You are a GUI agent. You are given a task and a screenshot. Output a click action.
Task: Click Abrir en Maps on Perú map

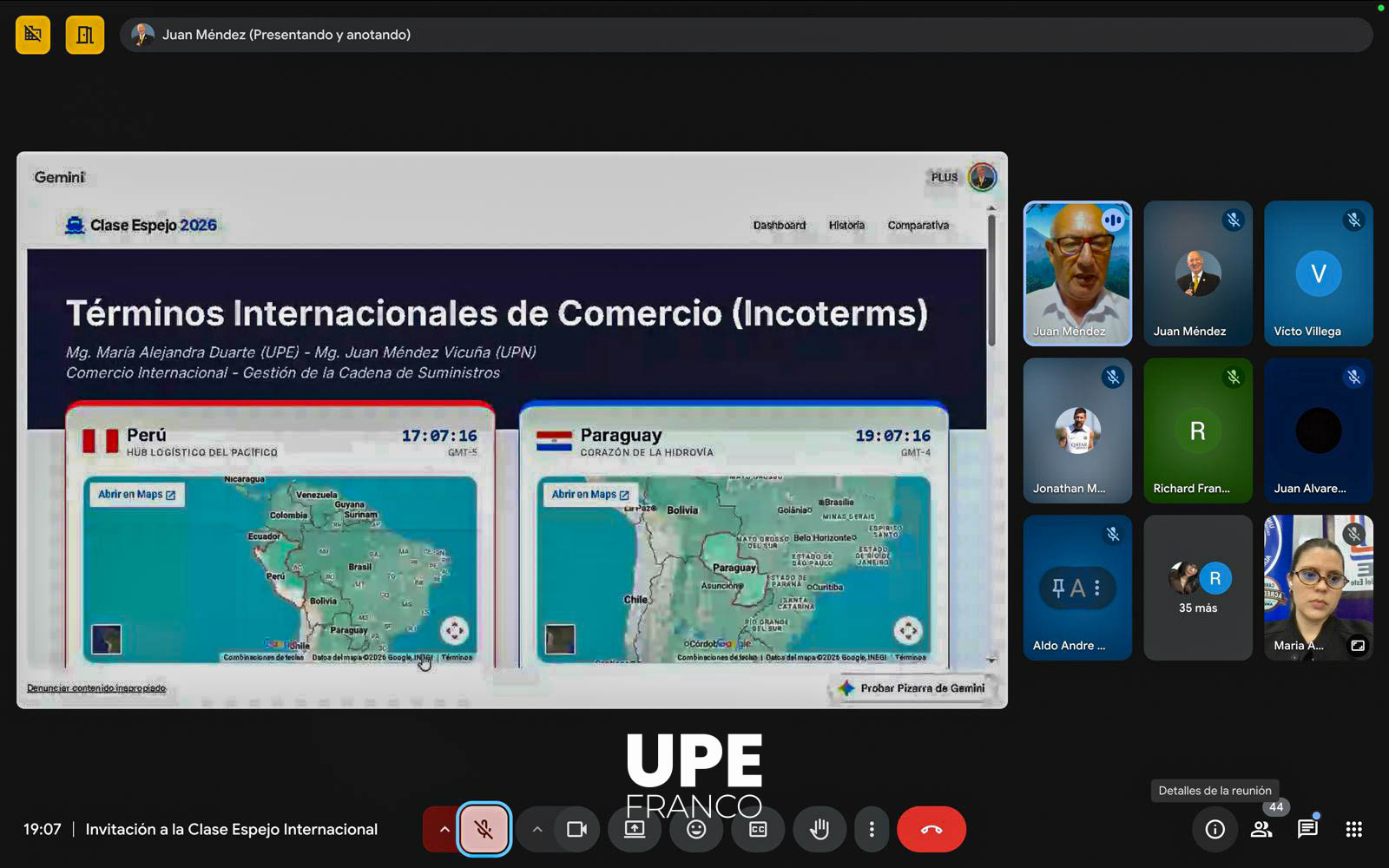click(x=137, y=495)
